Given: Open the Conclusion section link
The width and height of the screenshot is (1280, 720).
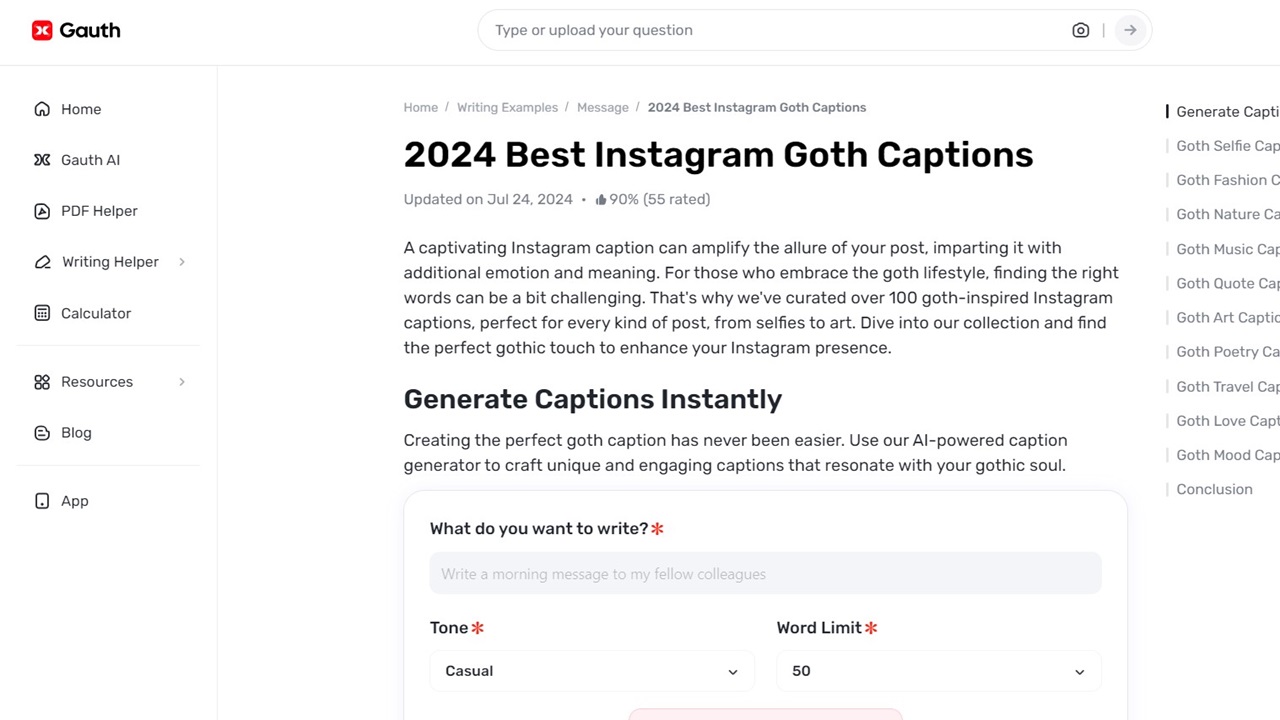Looking at the screenshot, I should click(x=1214, y=489).
